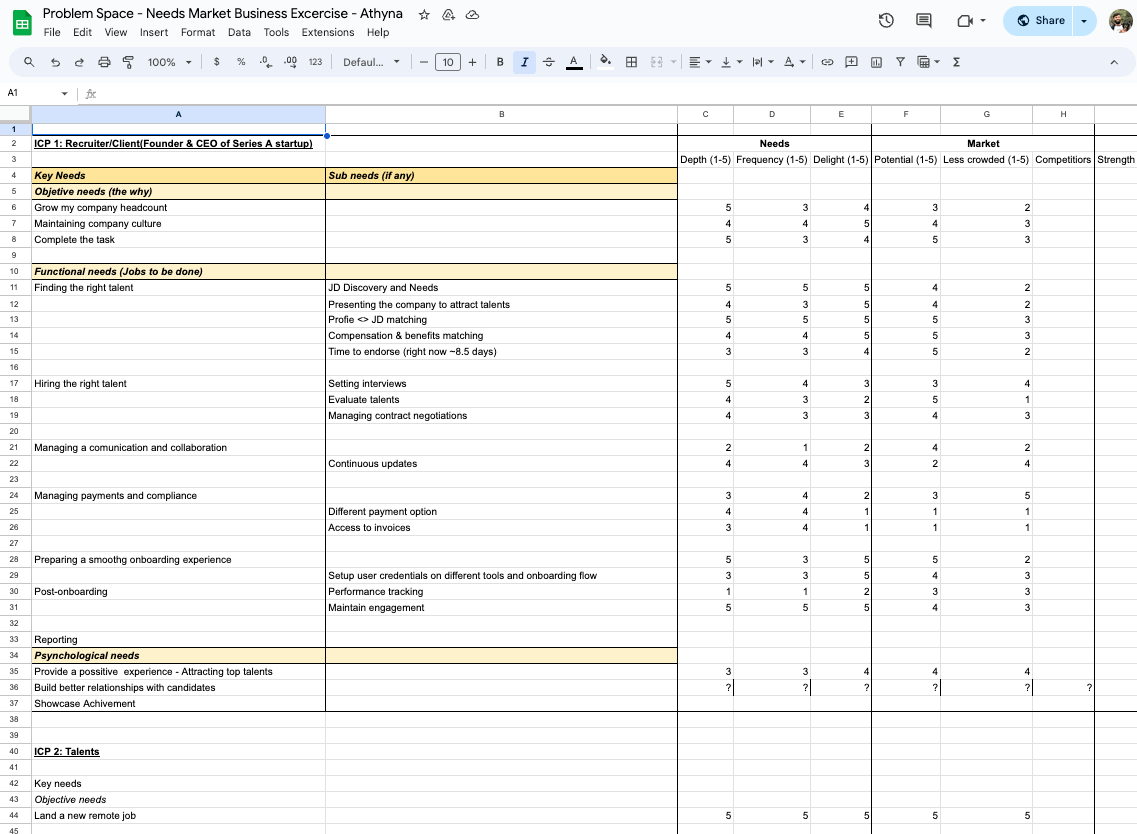Open the 100% zoom dropdown
This screenshot has width=1137, height=834.
169,62
